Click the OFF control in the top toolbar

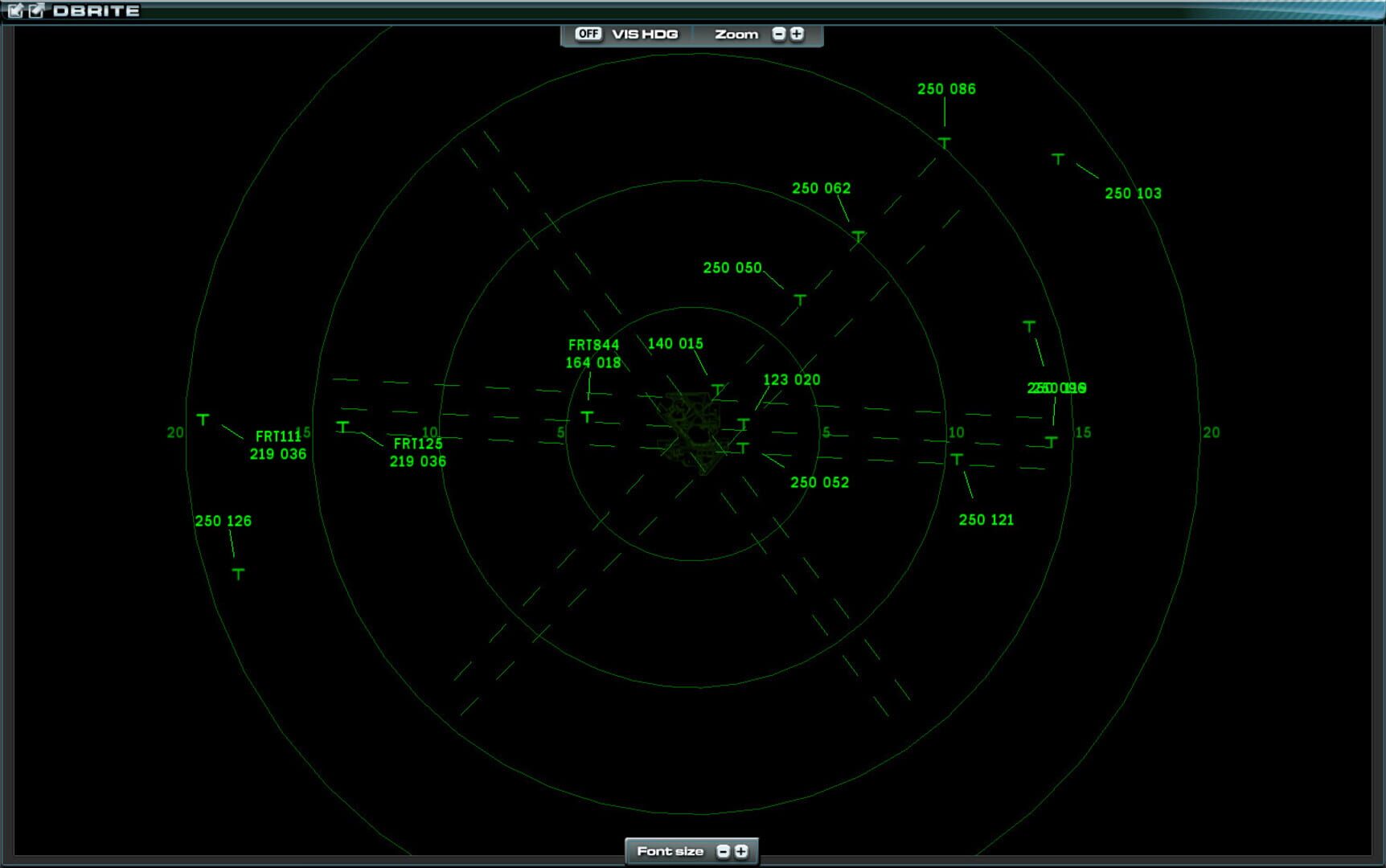click(588, 34)
